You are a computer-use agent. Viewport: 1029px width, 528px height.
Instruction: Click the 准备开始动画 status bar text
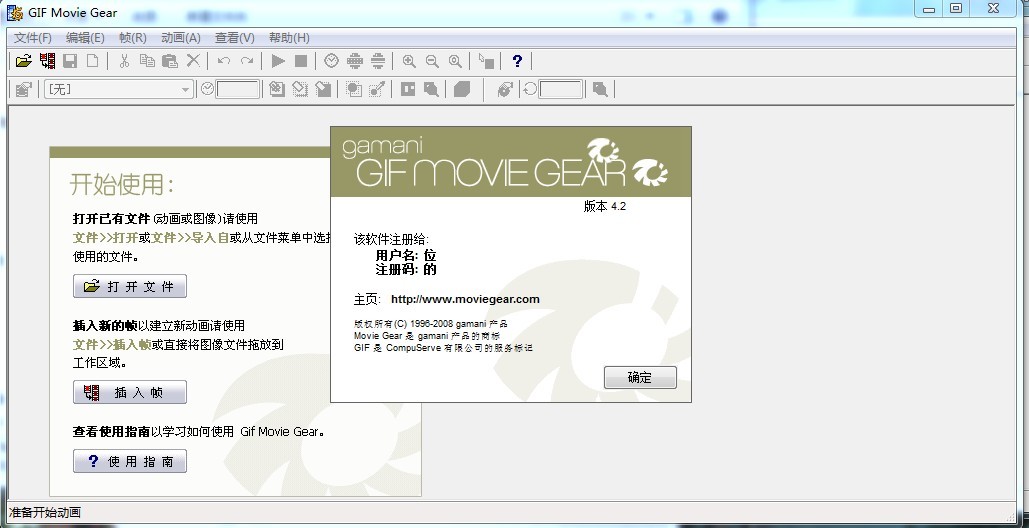click(45, 513)
